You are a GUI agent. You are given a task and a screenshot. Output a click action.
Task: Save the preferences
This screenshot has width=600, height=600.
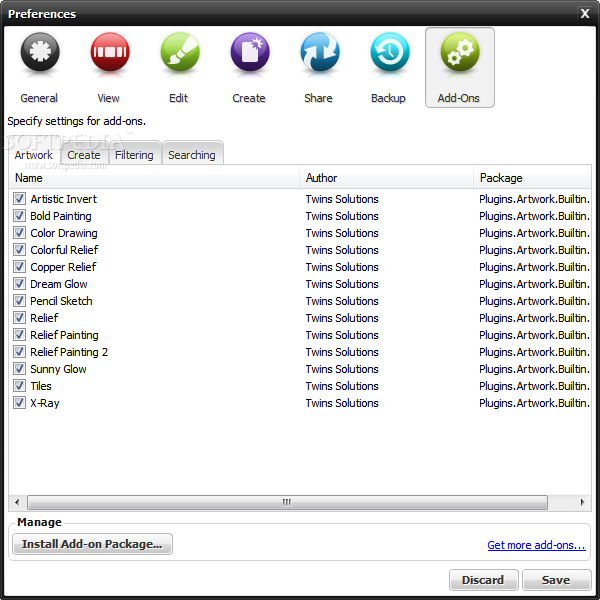[x=556, y=580]
